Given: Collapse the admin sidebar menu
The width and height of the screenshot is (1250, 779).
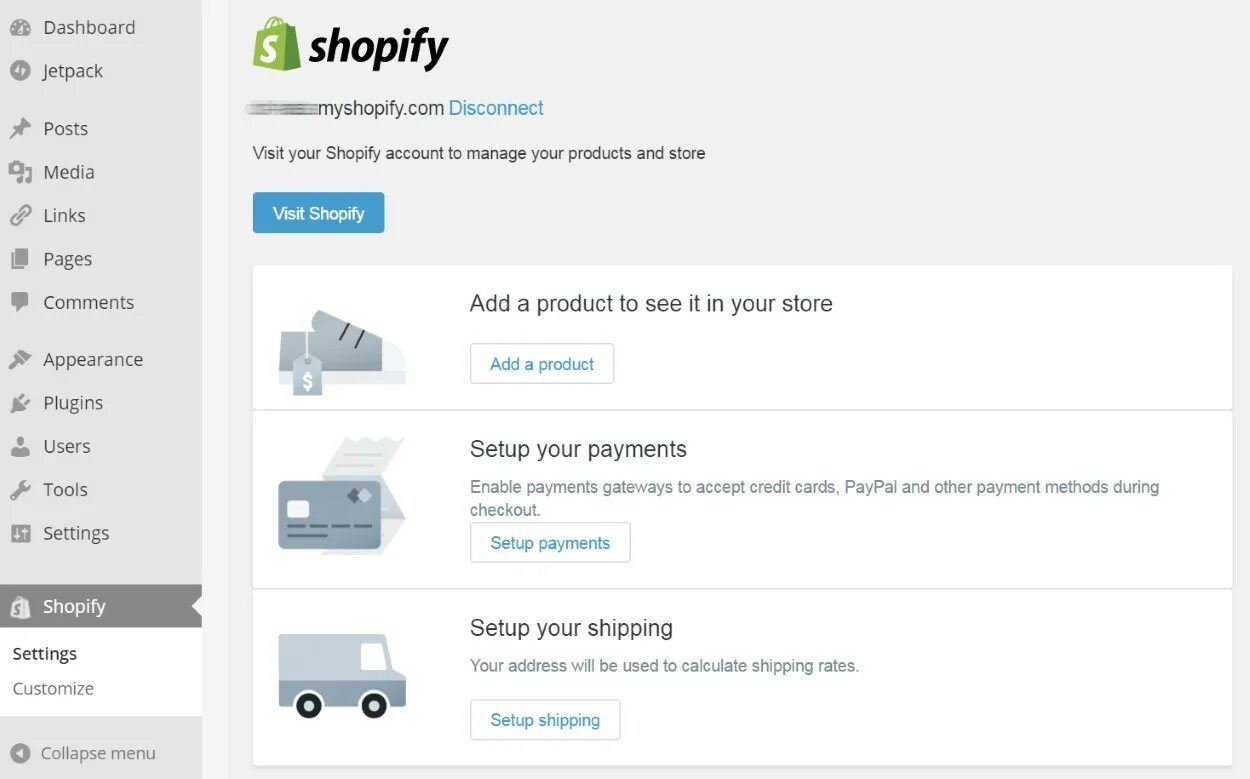Looking at the screenshot, I should (x=83, y=753).
